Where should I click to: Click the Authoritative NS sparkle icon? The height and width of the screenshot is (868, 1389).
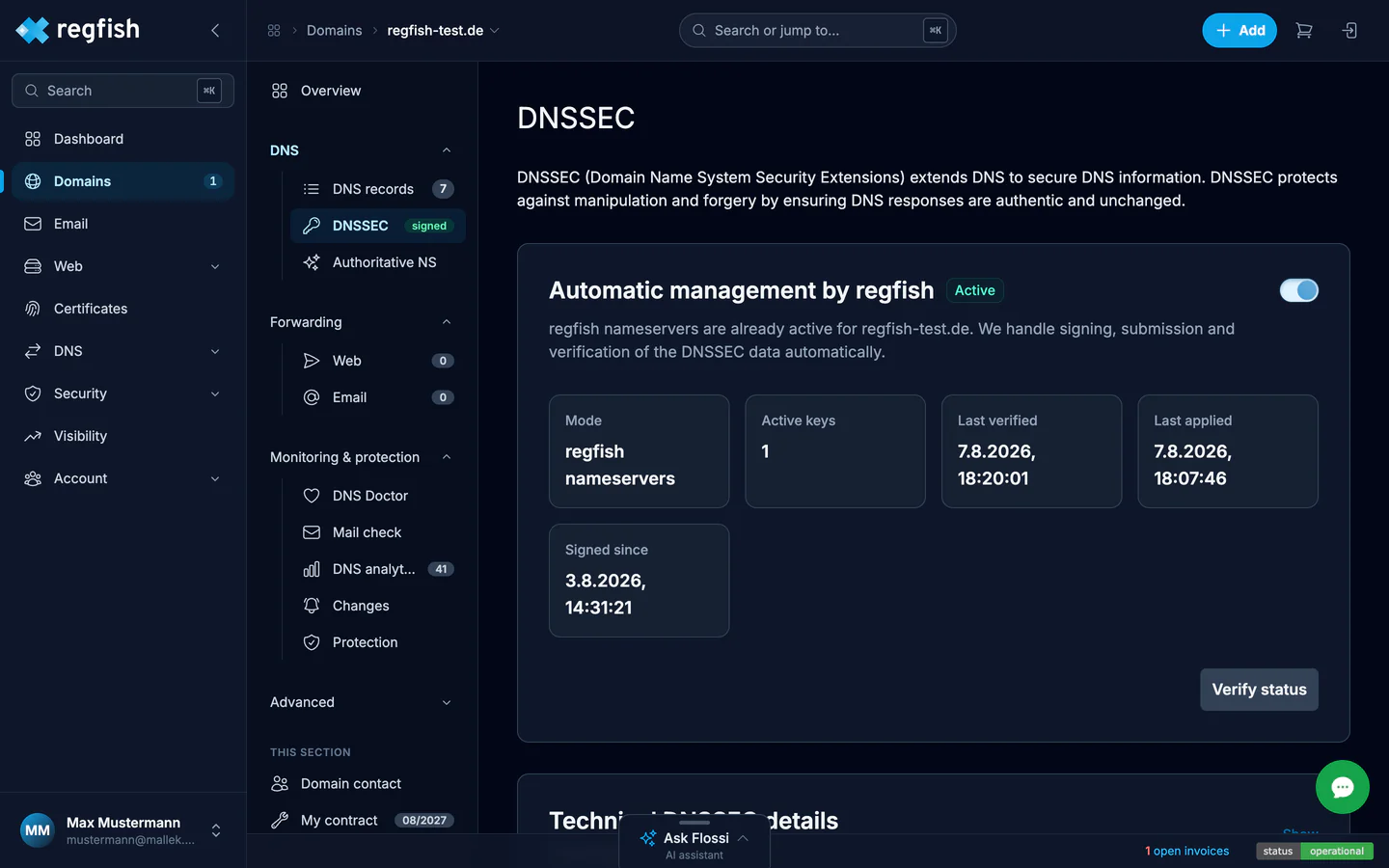tap(312, 262)
